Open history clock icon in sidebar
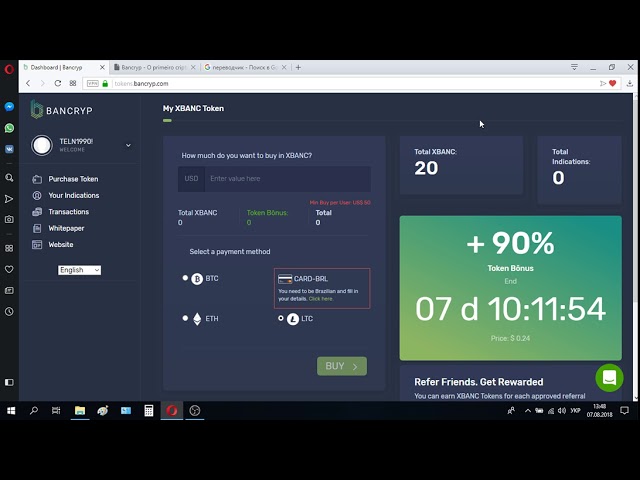 (9, 311)
